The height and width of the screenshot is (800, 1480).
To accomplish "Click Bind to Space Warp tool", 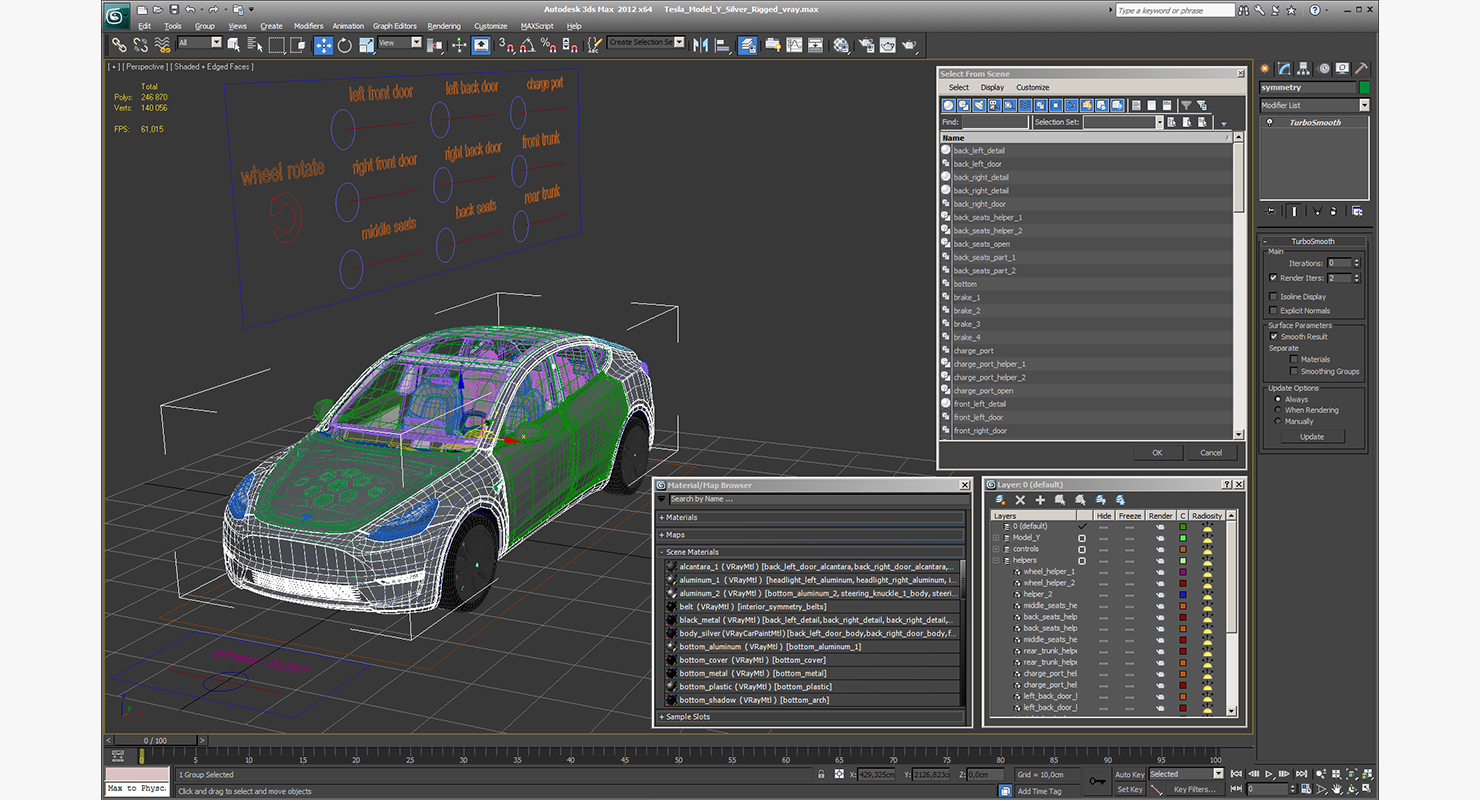I will (162, 45).
